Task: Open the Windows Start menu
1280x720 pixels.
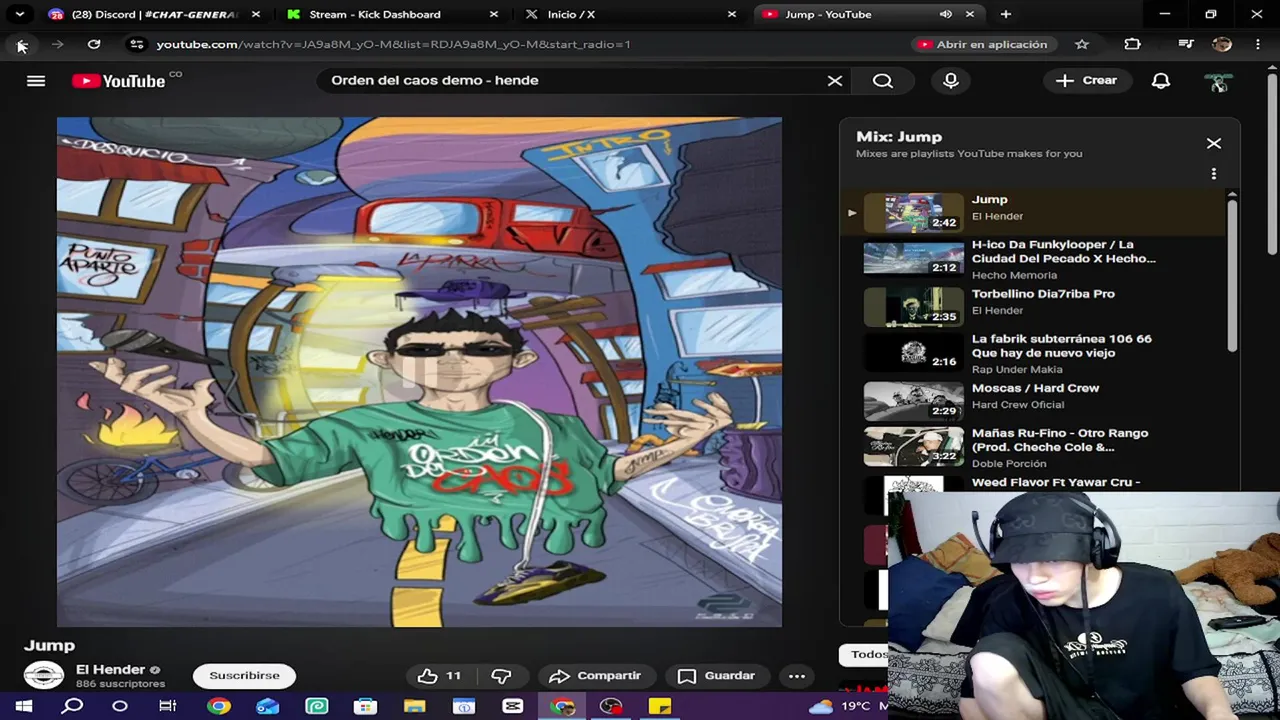Action: tap(24, 706)
